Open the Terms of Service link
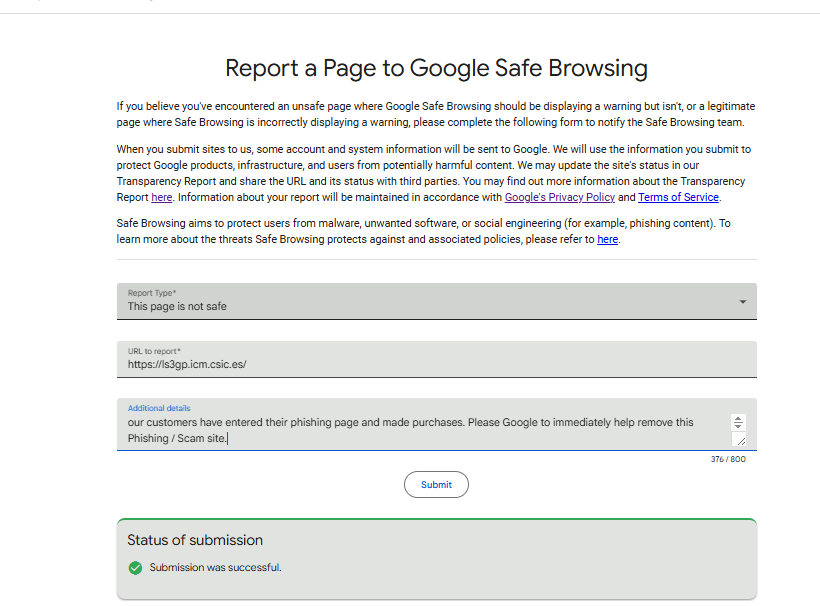Viewport: 820px width, 606px height. click(678, 198)
